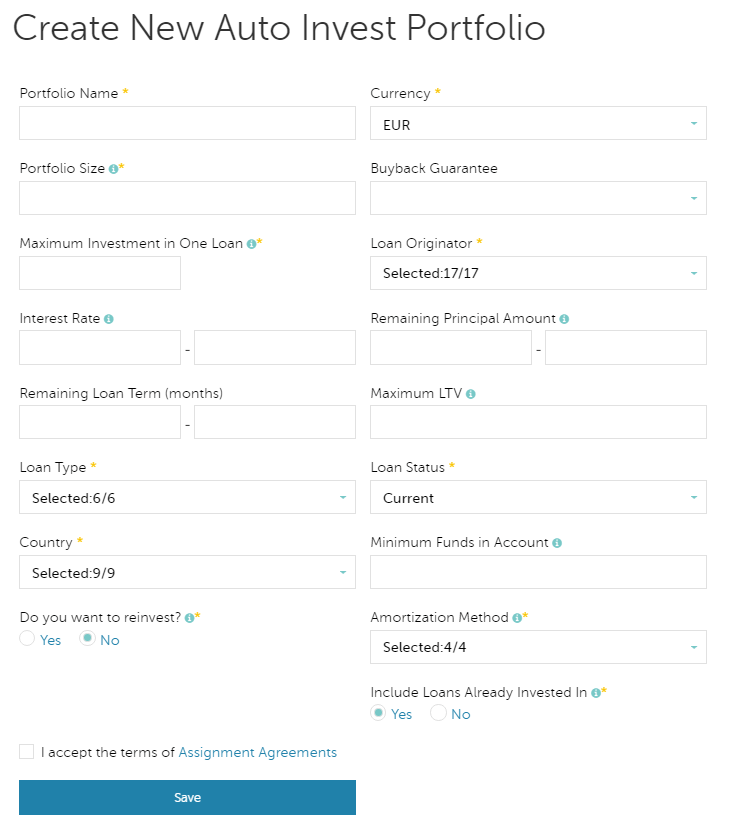Screen dimensions: 745x831
Task: Click the Maximum LTV input field
Action: click(x=538, y=422)
